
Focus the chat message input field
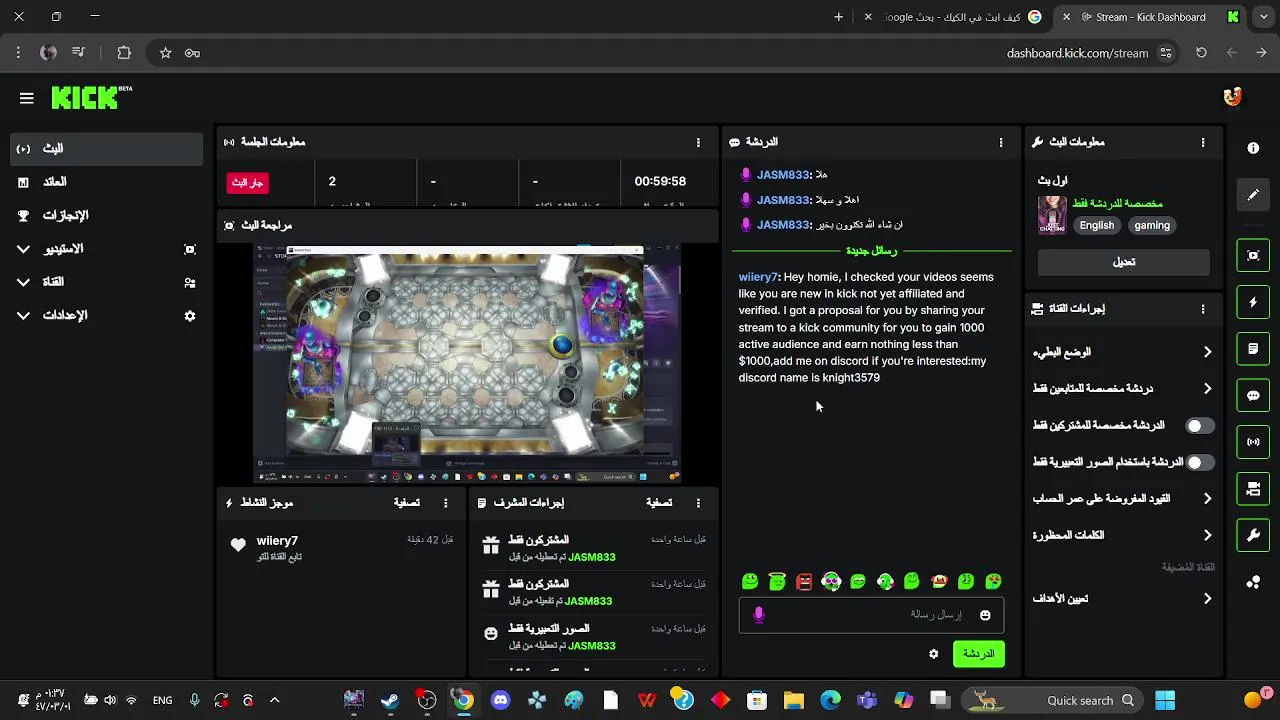point(871,615)
